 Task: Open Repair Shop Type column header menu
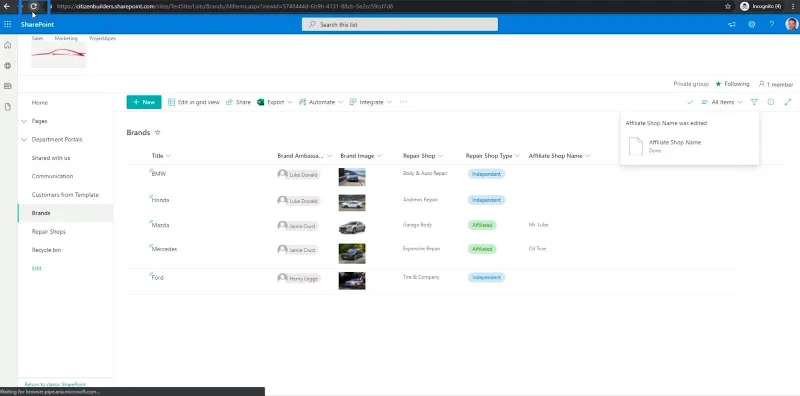tap(492, 156)
